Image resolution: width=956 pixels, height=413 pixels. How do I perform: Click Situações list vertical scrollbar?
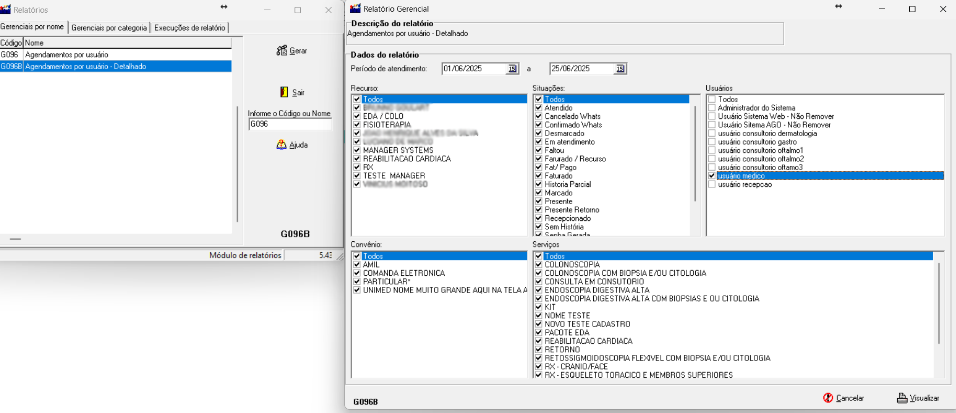pos(694,153)
